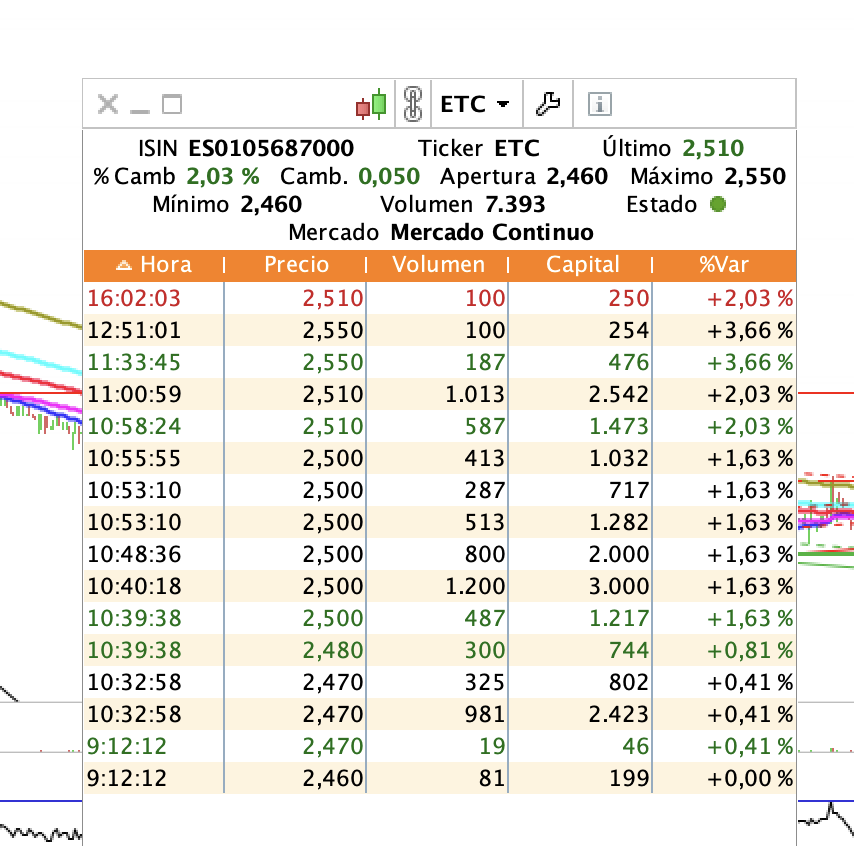The image size is (854, 846).
Task: Select the 12:51:01 trade row
Action: 440,330
